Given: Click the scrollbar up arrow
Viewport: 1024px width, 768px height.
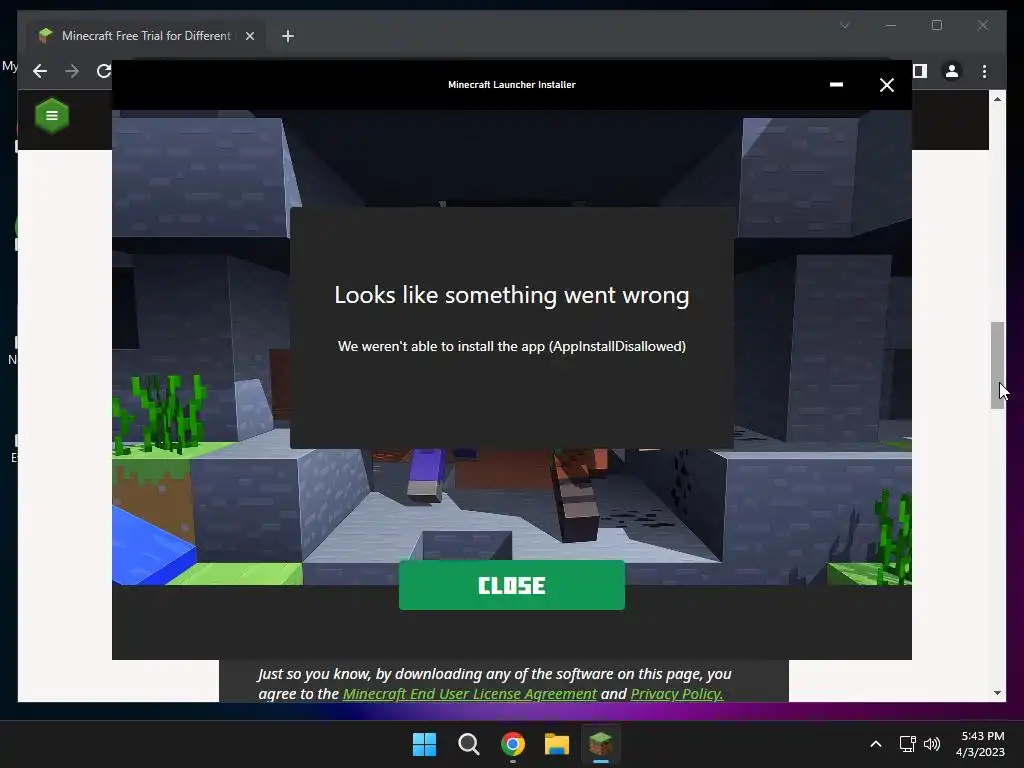Looking at the screenshot, I should pos(997,99).
